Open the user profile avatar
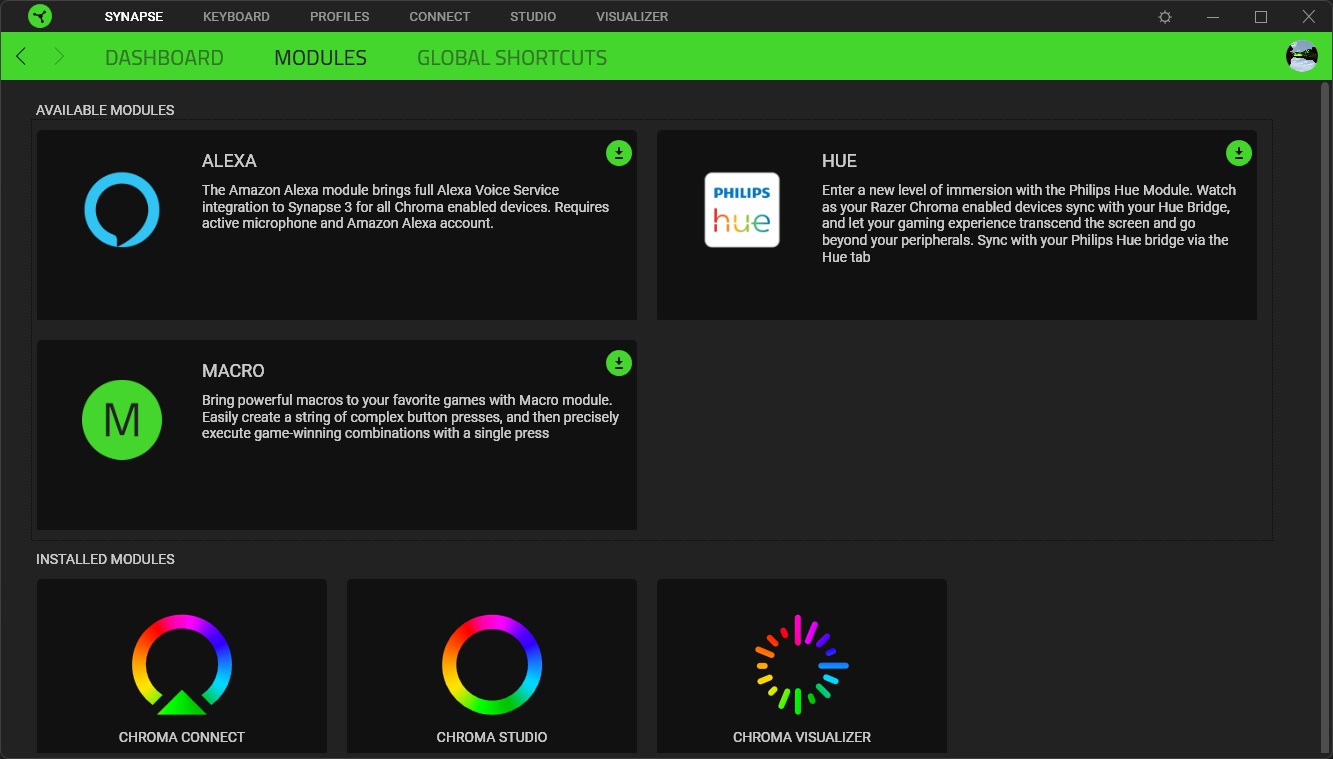Image resolution: width=1333 pixels, height=759 pixels. (1301, 56)
